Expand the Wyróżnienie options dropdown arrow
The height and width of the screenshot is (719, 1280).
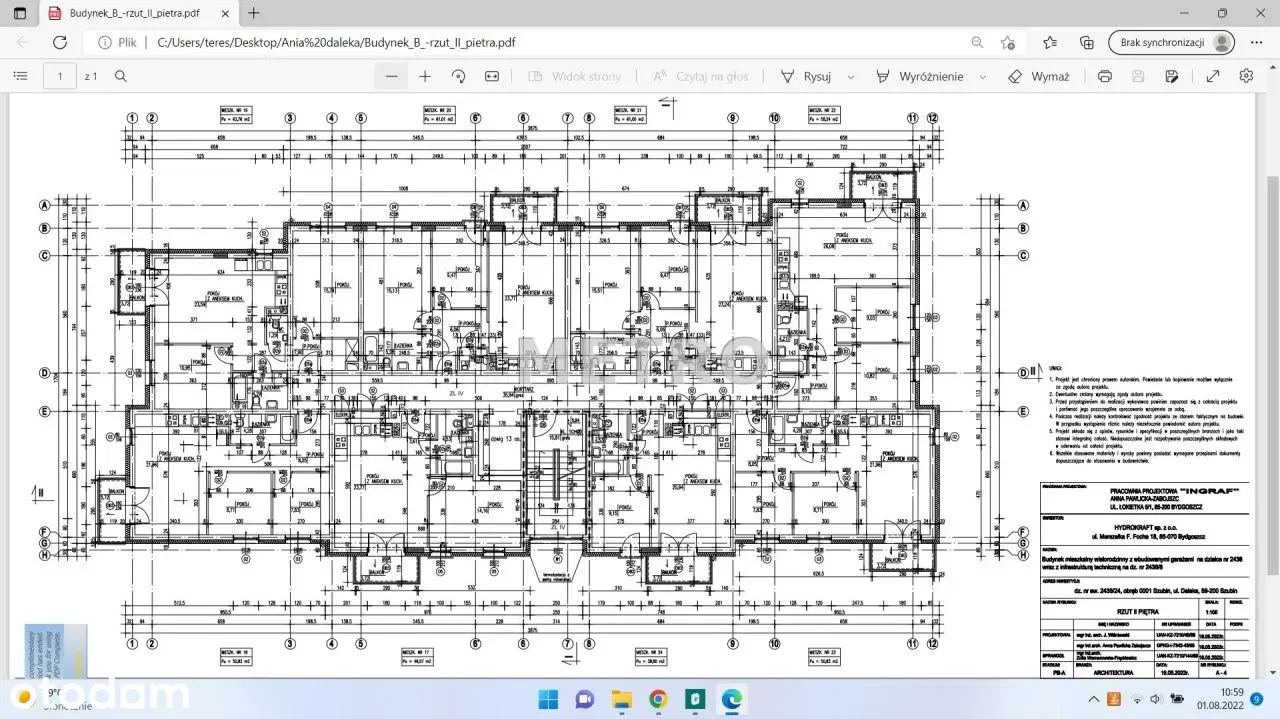click(x=982, y=76)
